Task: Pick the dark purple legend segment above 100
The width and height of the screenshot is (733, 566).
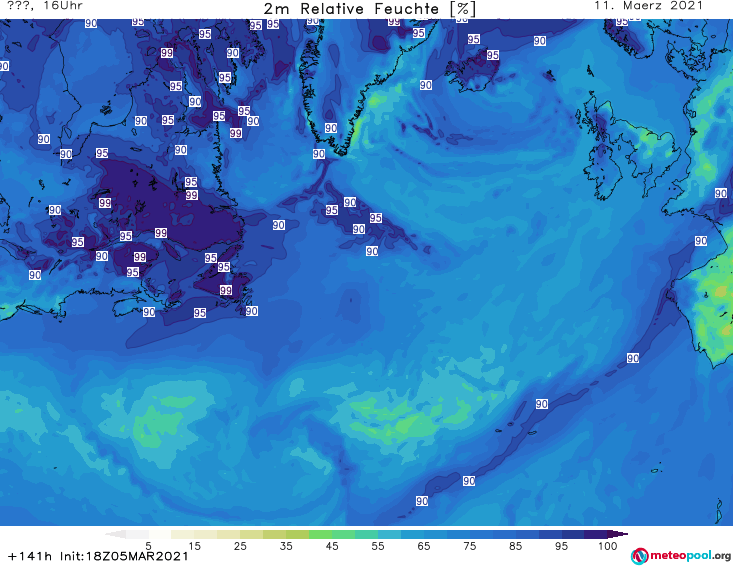Action: pyautogui.click(x=596, y=534)
